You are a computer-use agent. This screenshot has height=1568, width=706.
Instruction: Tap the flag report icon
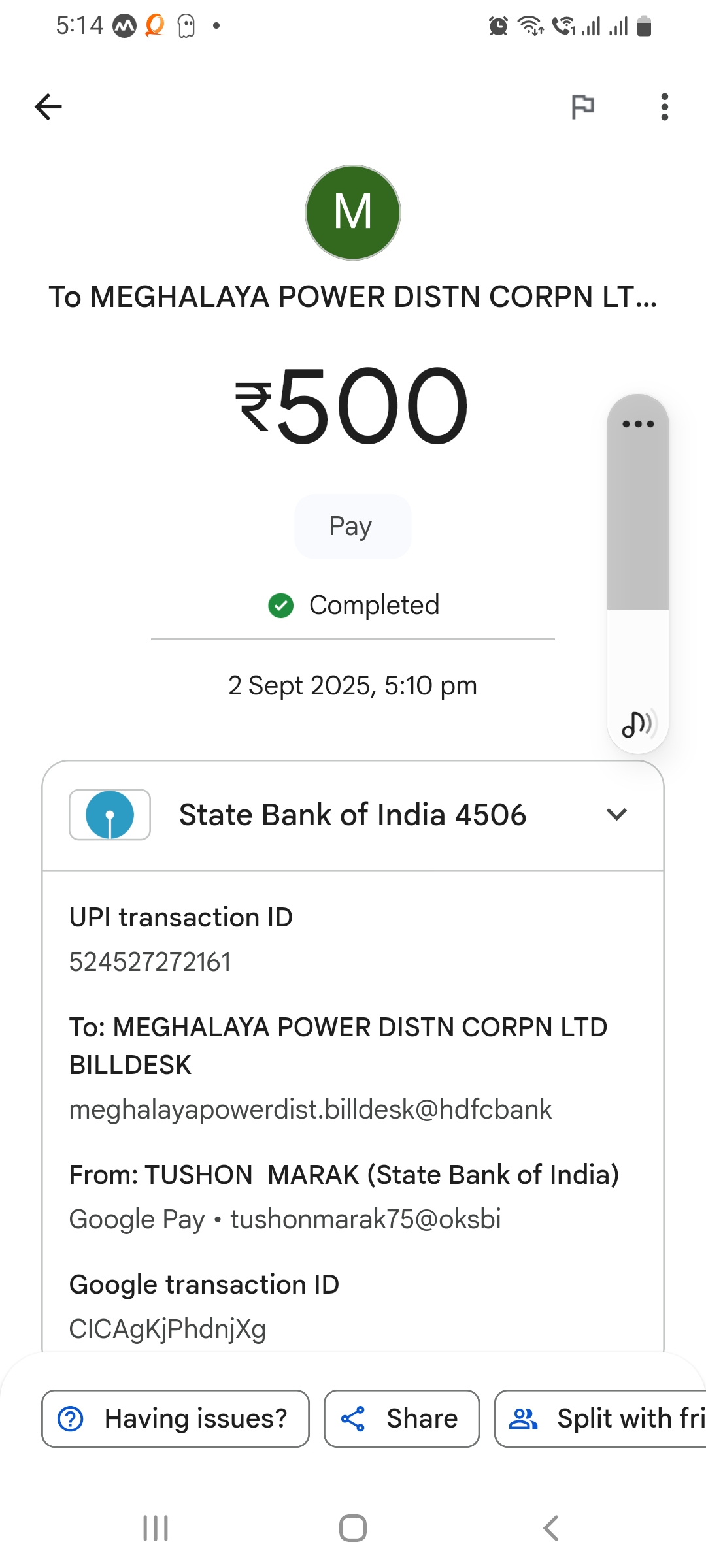coord(582,106)
